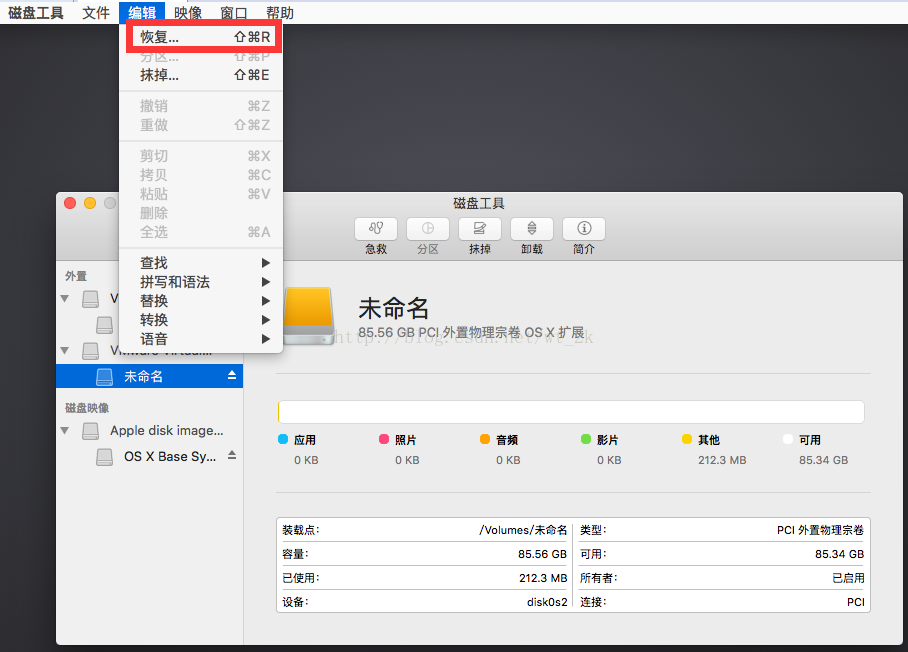This screenshot has height=652, width=908.
Task: Click the PCI 外置物理宗卷 type value
Action: [820, 530]
